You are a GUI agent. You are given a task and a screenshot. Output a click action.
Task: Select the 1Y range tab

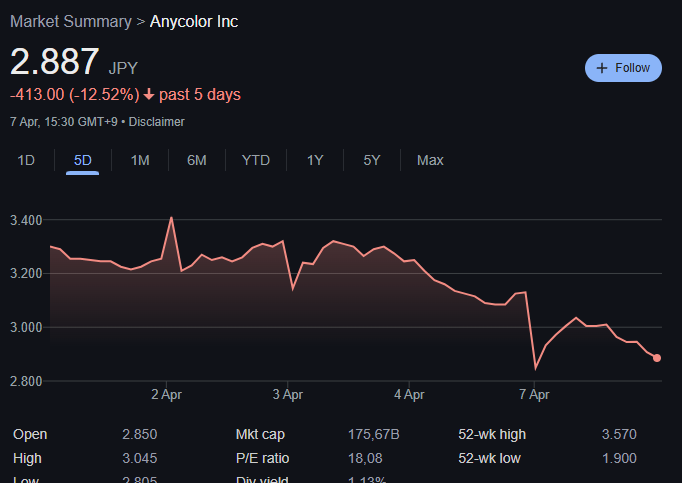point(315,160)
